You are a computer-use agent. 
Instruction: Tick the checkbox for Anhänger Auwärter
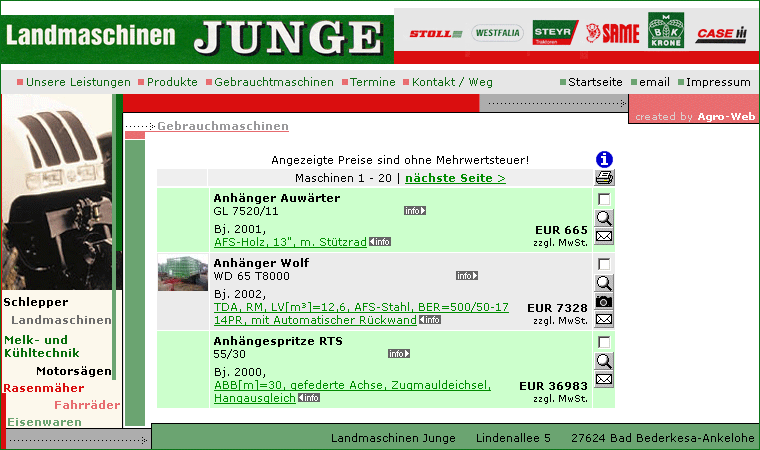[x=604, y=199]
